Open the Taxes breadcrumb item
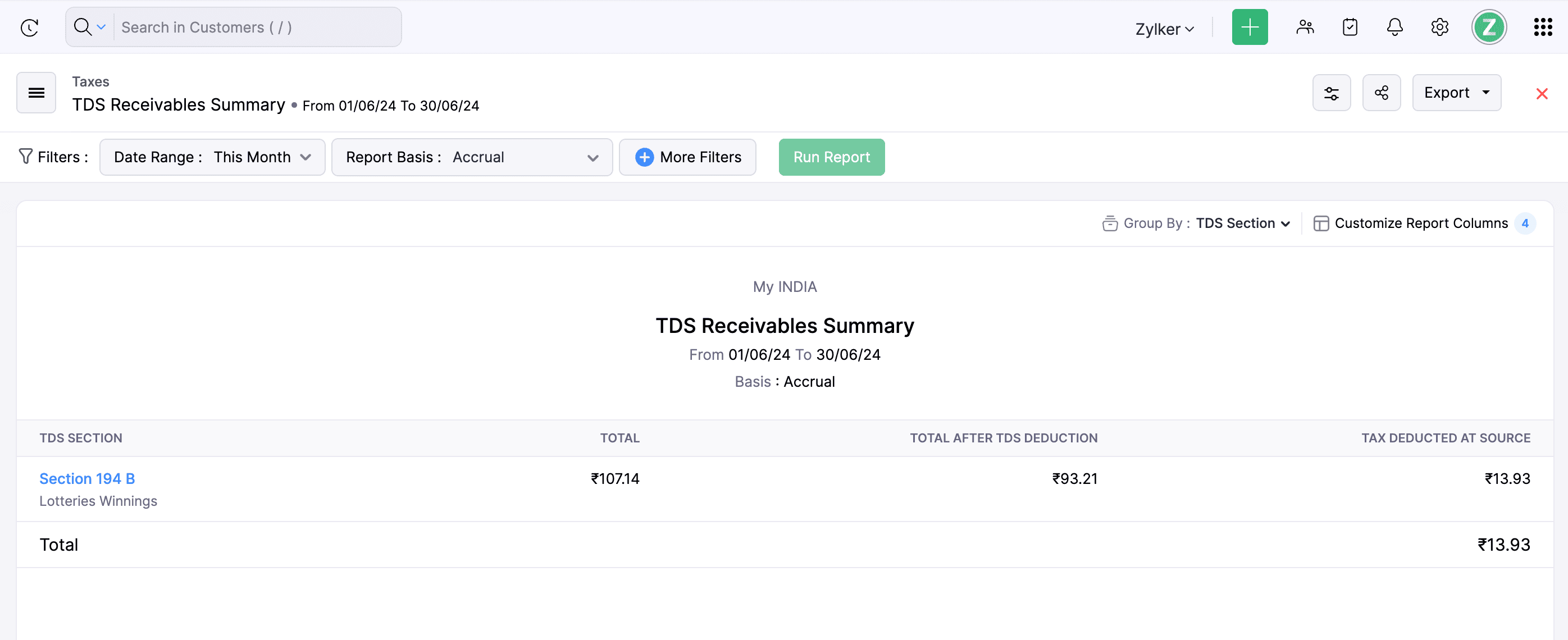 coord(90,81)
